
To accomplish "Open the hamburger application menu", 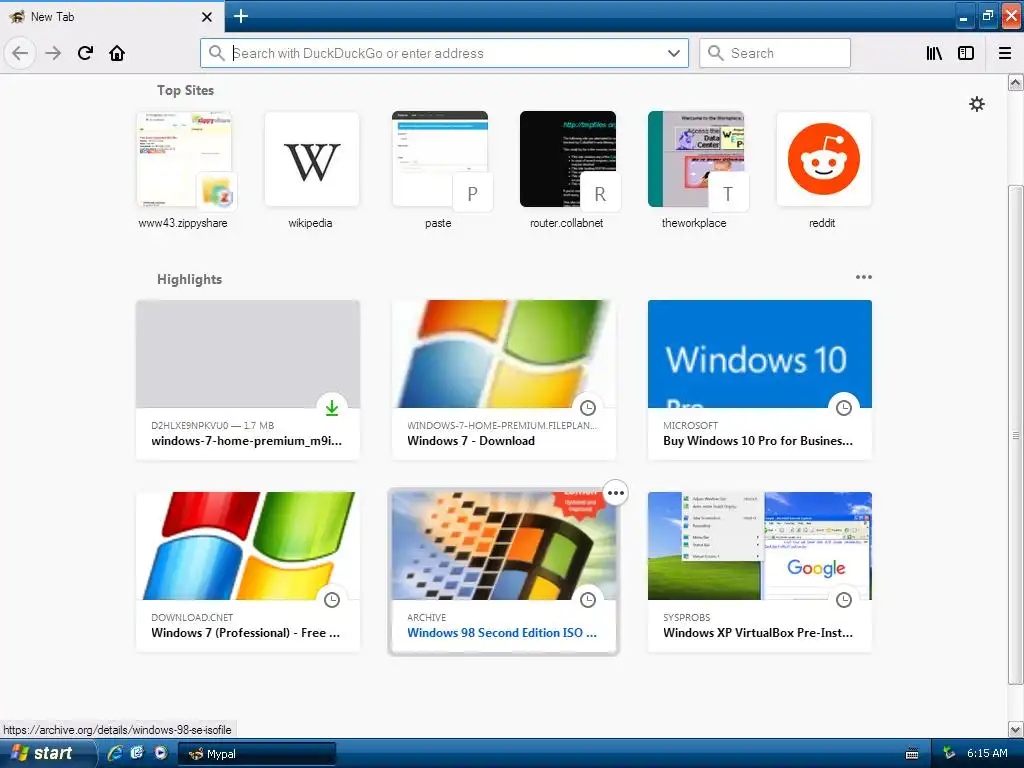I will click(1005, 53).
